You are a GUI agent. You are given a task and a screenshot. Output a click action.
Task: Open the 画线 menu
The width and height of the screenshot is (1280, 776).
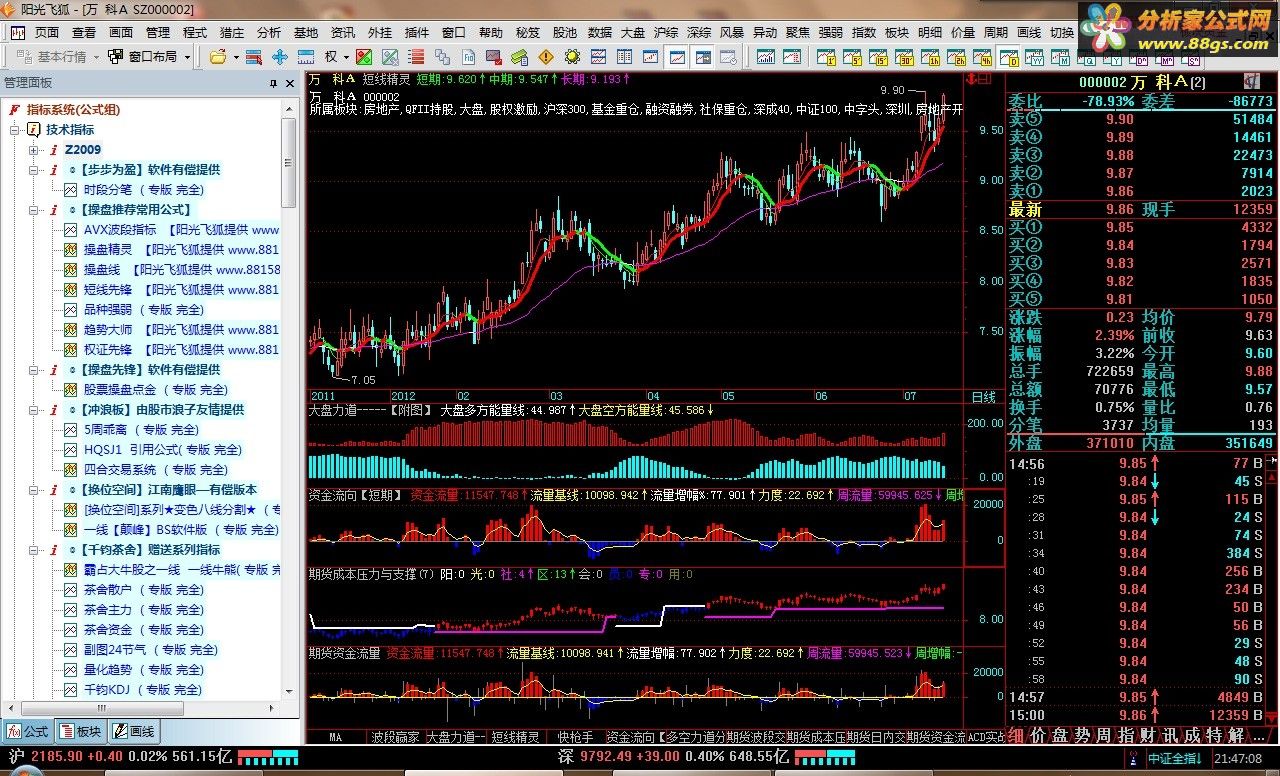tap(1029, 32)
